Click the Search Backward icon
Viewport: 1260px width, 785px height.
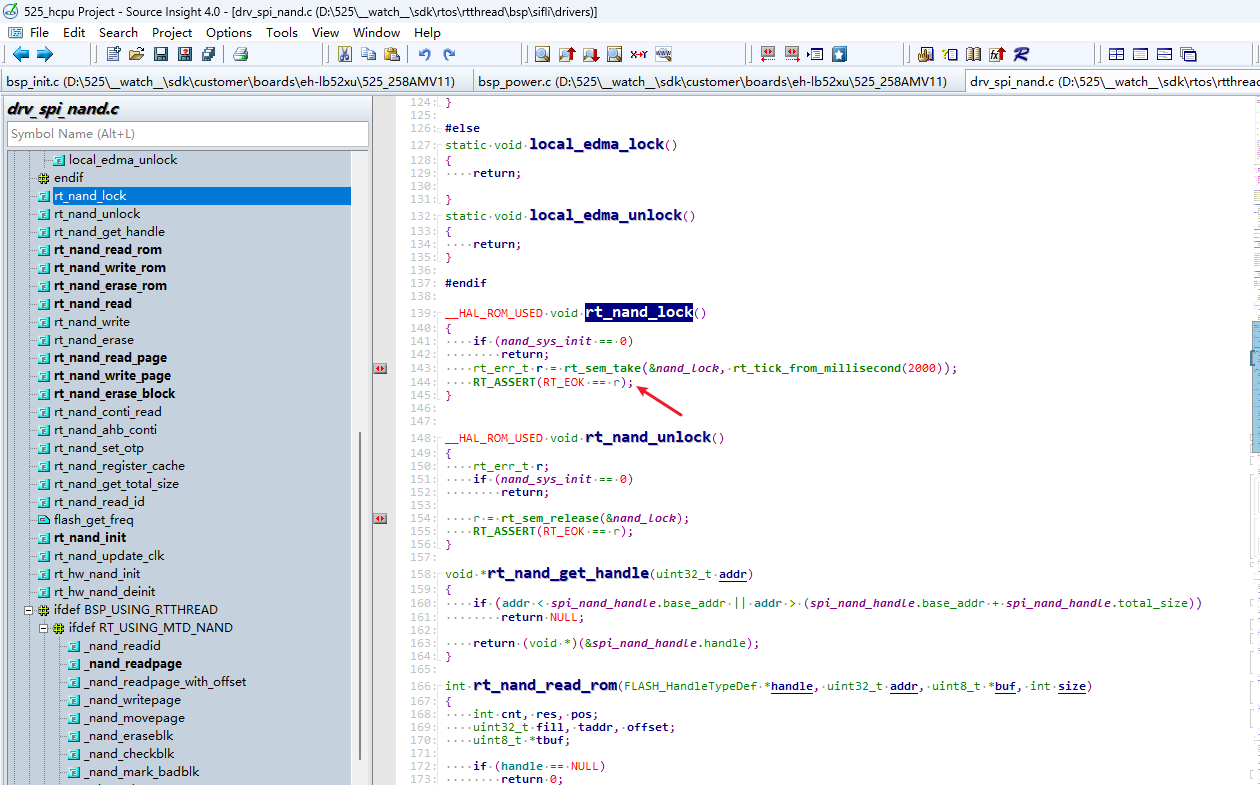(567, 54)
